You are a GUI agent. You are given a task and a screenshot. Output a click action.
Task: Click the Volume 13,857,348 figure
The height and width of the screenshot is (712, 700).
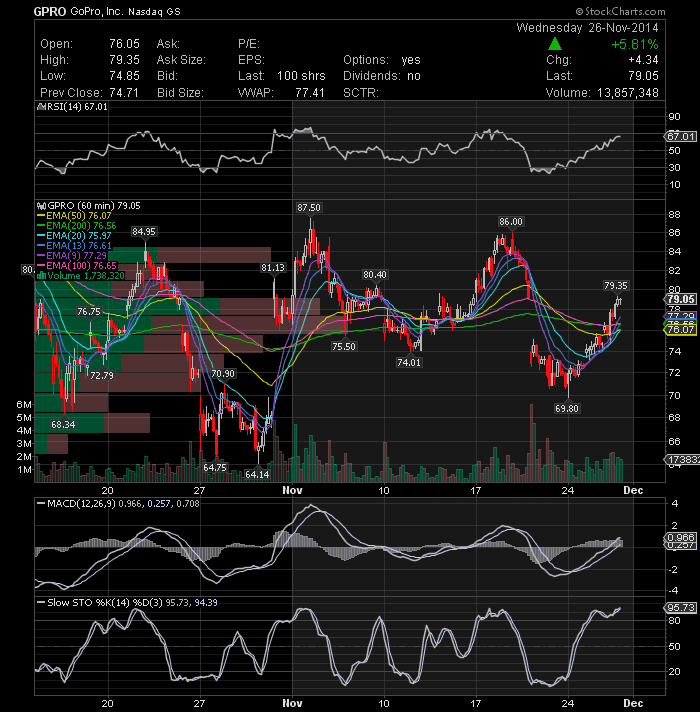click(602, 93)
